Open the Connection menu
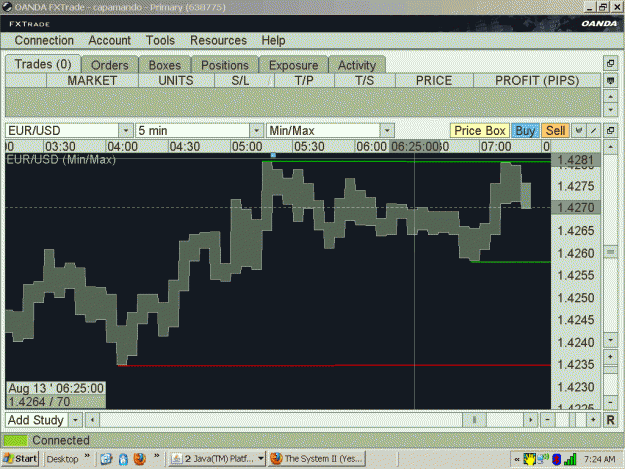 pyautogui.click(x=44, y=40)
